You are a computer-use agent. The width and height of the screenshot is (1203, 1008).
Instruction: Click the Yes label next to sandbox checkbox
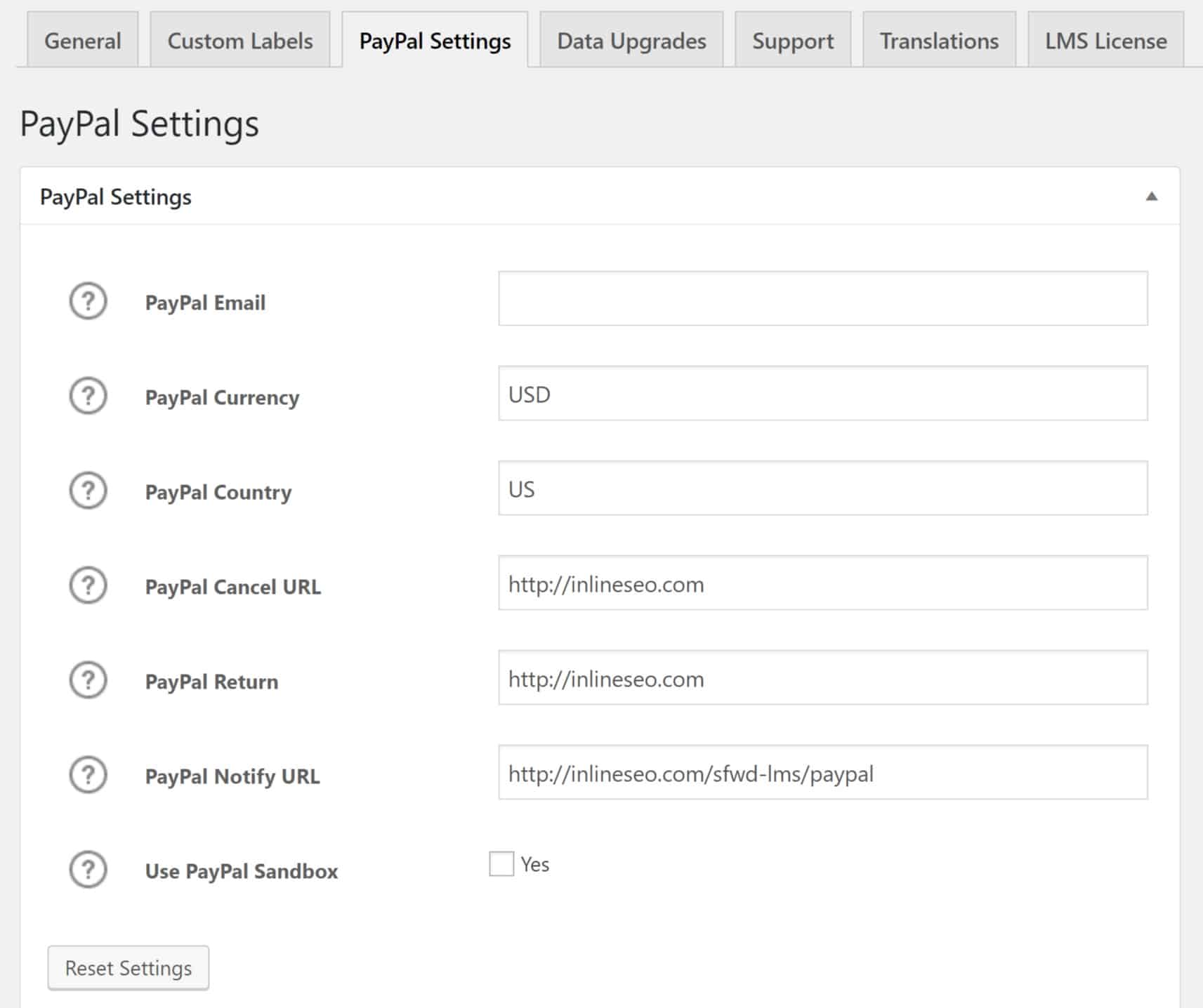[x=535, y=864]
